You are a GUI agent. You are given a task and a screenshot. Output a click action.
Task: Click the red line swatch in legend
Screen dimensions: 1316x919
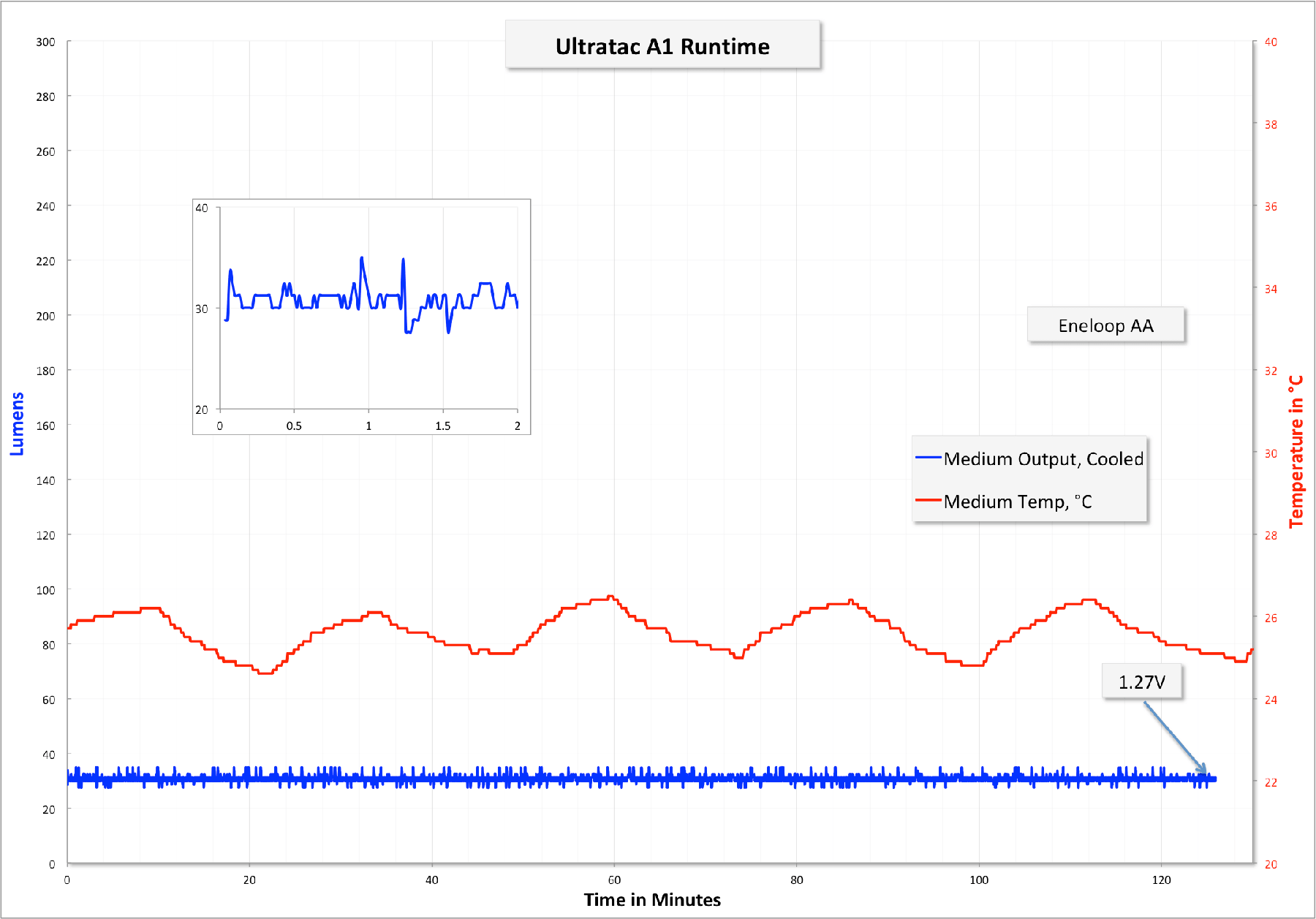(928, 501)
